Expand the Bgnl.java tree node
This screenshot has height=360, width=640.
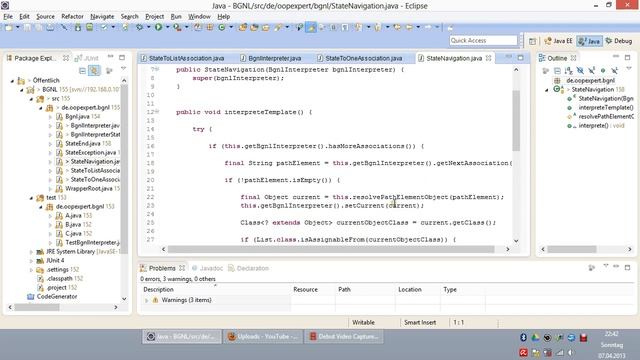[50, 117]
